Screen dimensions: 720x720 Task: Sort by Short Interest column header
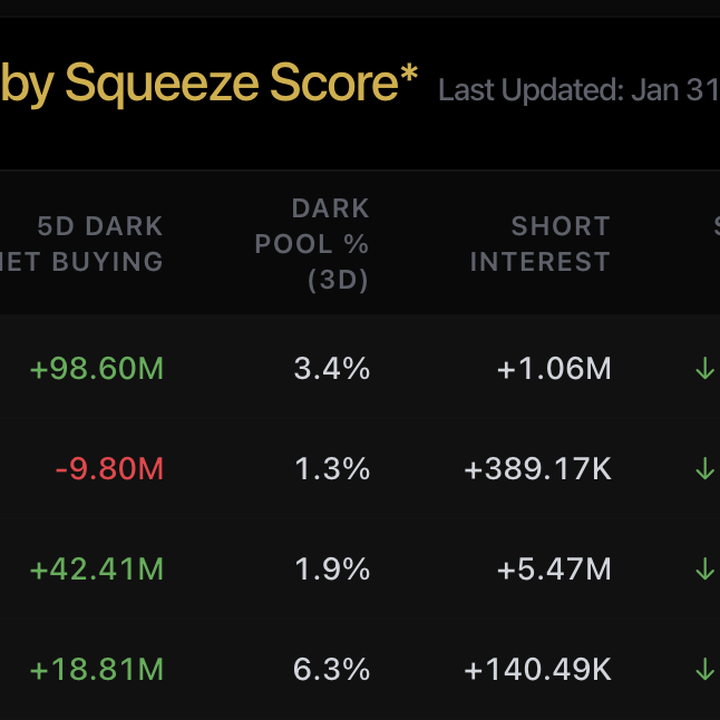coord(540,244)
